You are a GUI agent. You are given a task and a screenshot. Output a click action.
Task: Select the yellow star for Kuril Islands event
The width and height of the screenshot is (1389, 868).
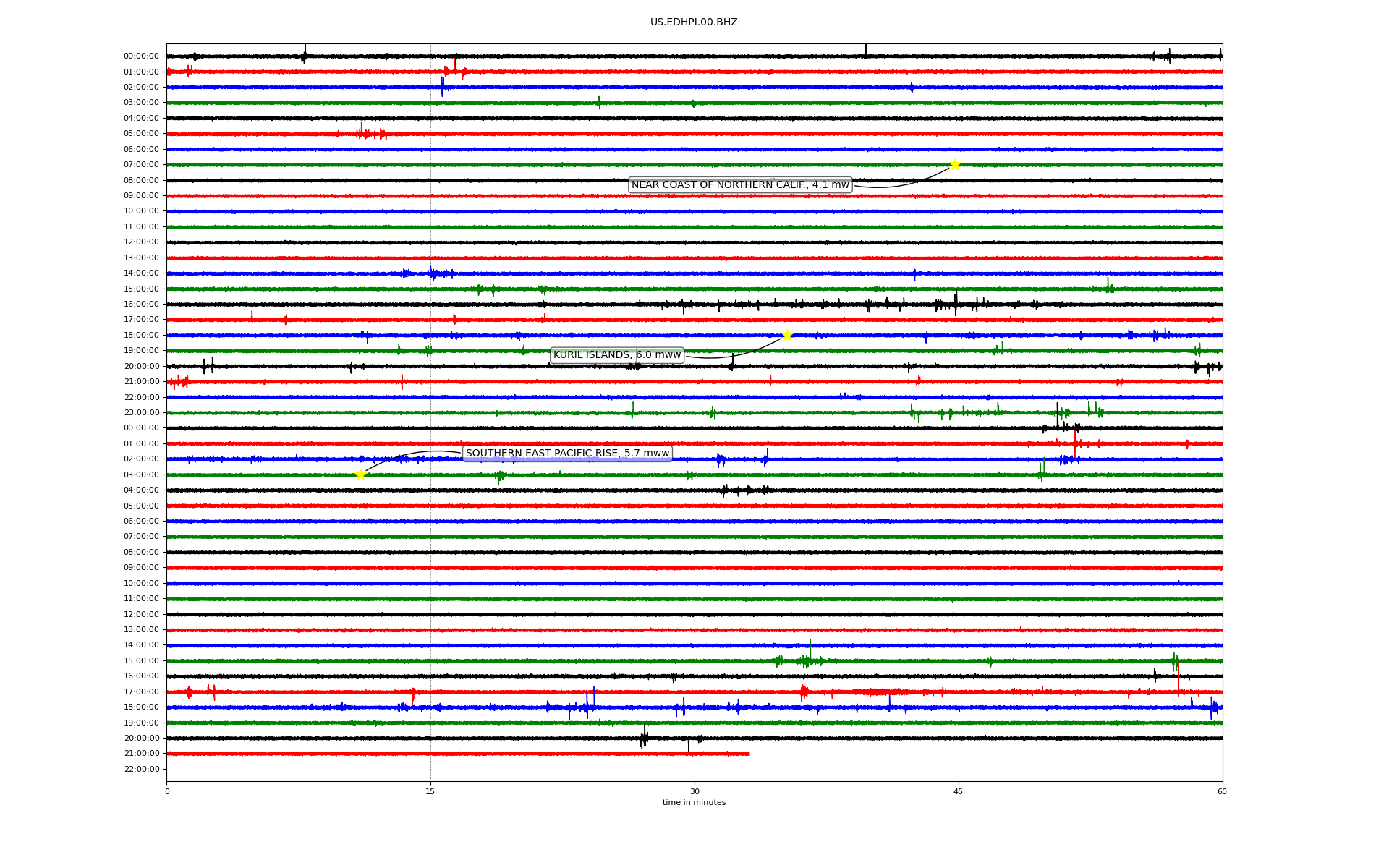(787, 335)
